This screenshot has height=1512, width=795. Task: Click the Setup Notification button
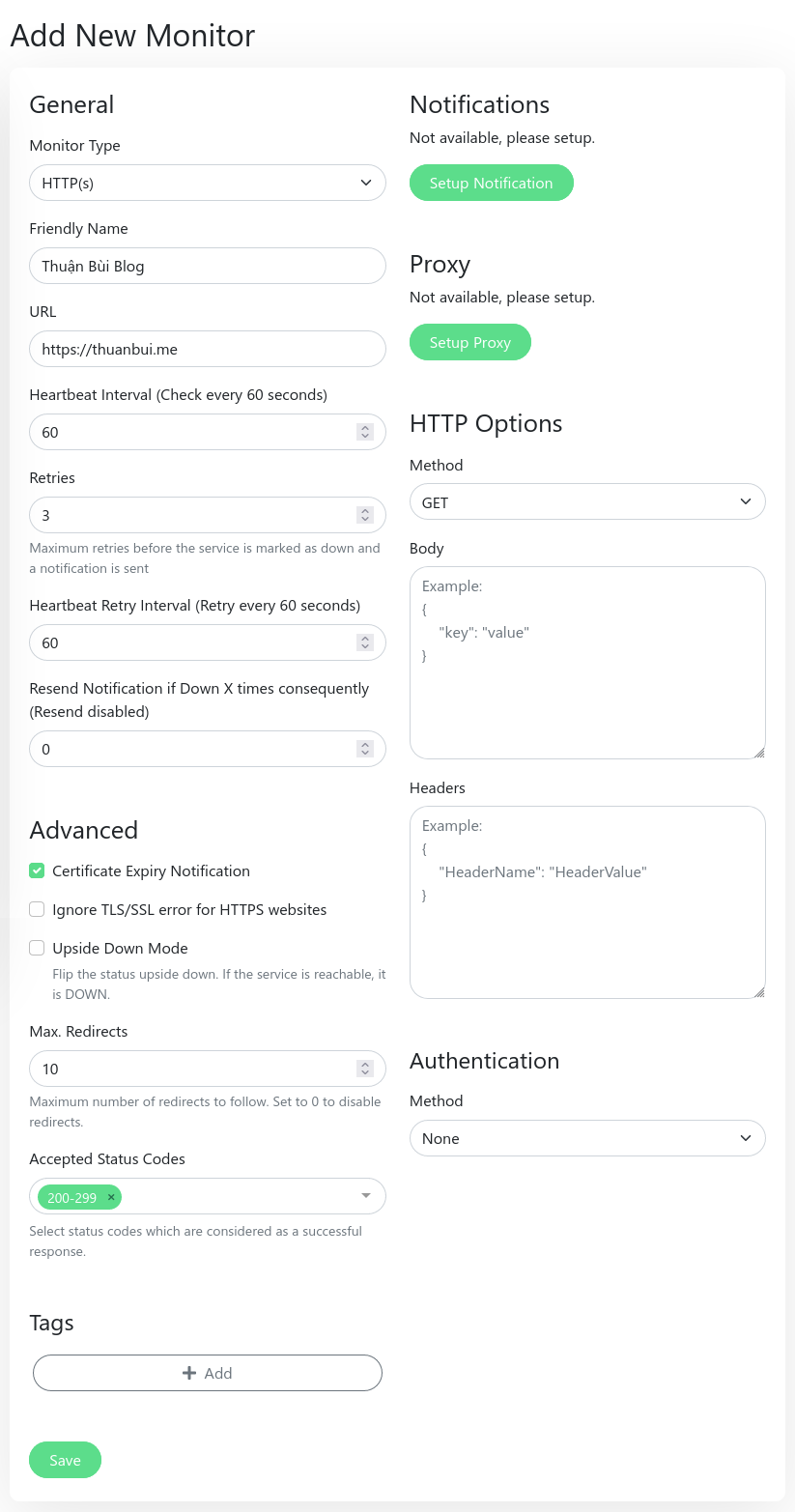pyautogui.click(x=491, y=183)
